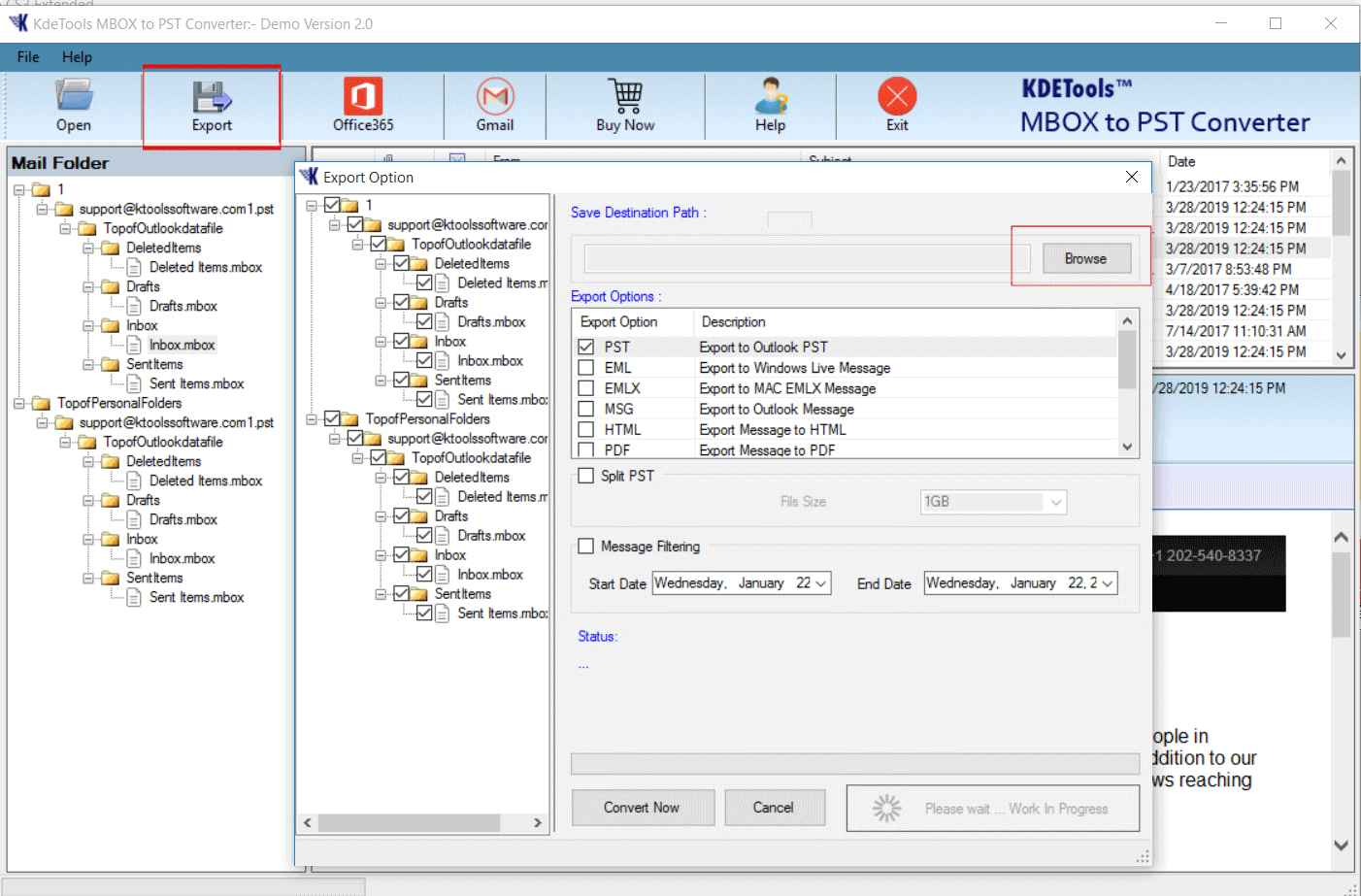Click the Browse button
The image size is (1361, 896).
1085,258
